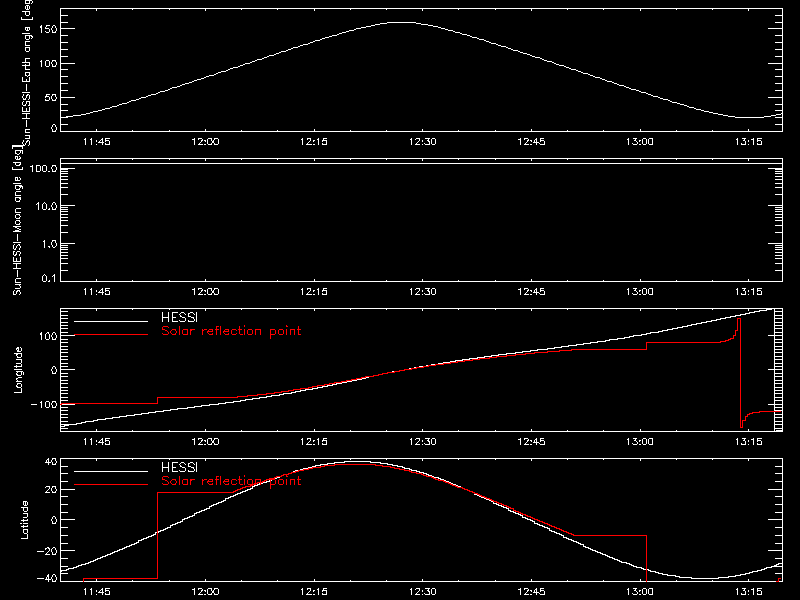Click the -40 tick on Latitude axis
This screenshot has height=600, width=800.
[x=47, y=579]
